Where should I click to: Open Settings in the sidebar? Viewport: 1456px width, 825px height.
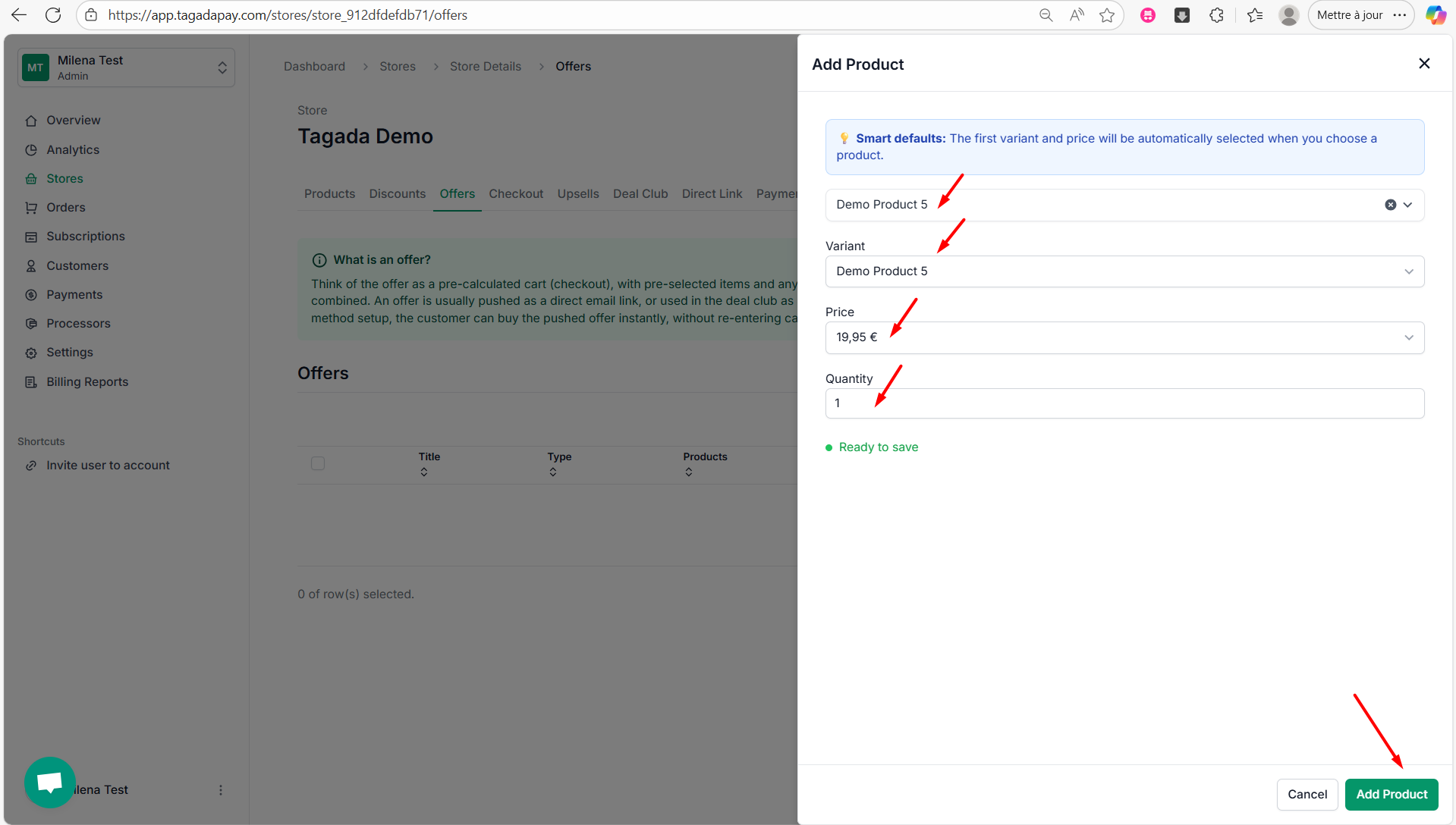(x=70, y=353)
